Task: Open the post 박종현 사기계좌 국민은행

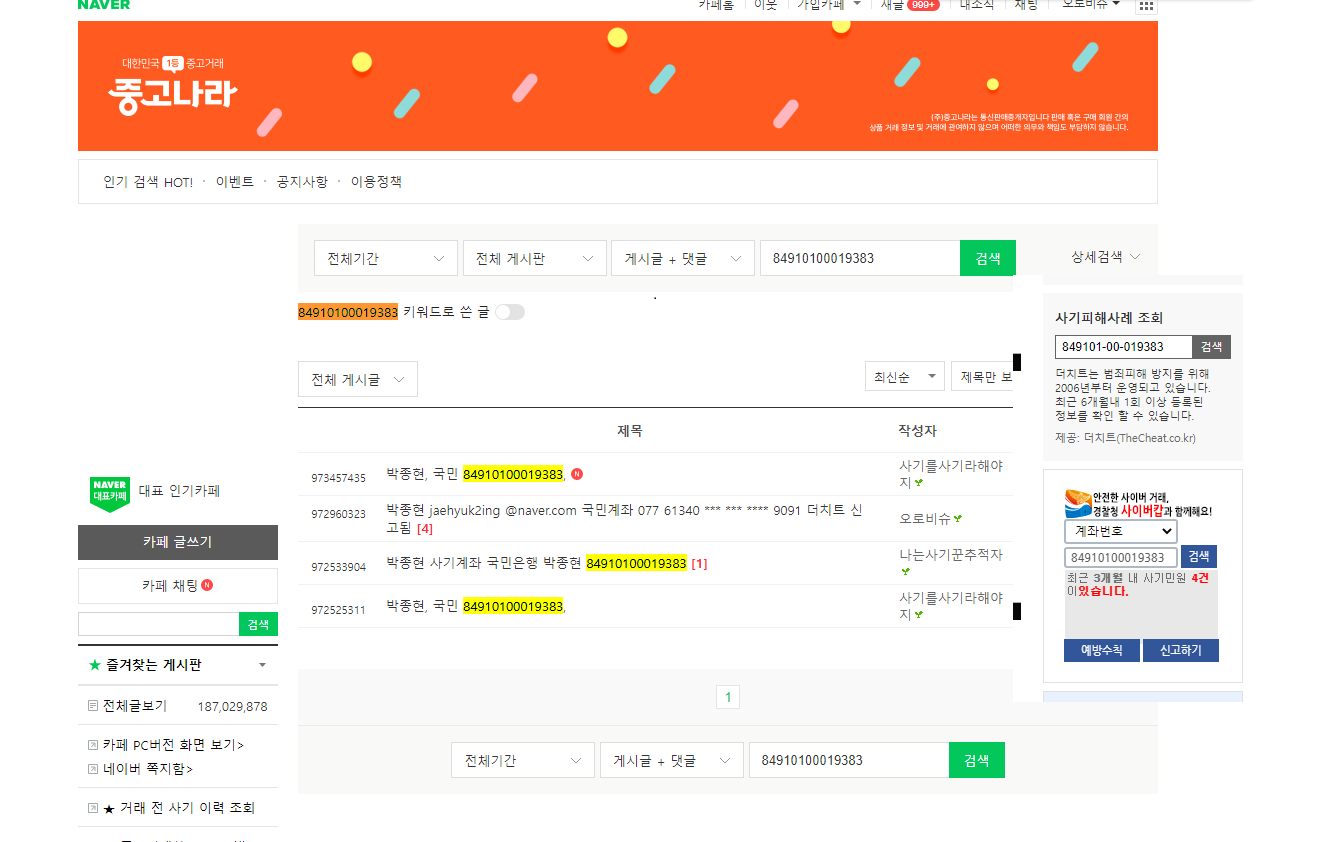Action: pos(536,563)
